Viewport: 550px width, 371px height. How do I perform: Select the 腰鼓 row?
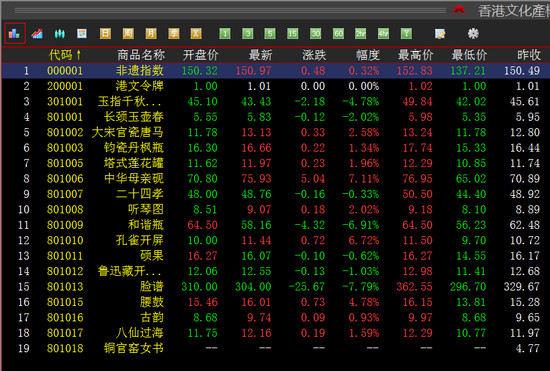276,302
